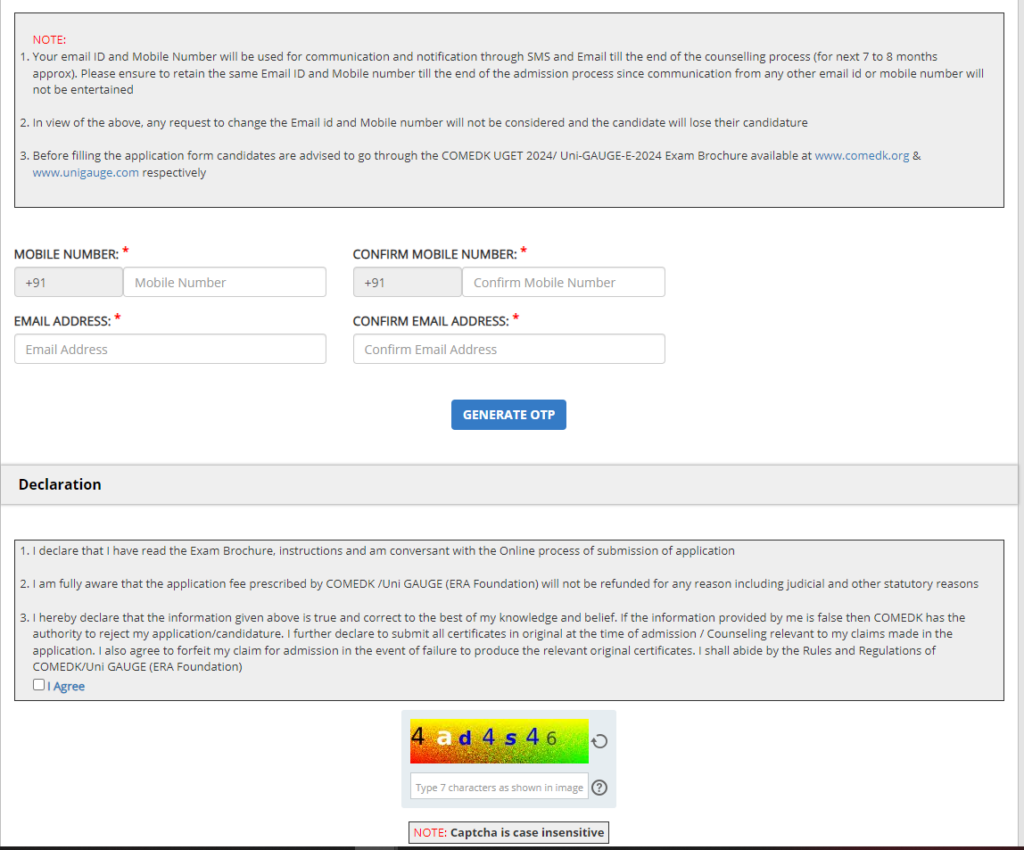The width and height of the screenshot is (1024, 850).
Task: Open the captcha help tooltip
Action: [599, 787]
